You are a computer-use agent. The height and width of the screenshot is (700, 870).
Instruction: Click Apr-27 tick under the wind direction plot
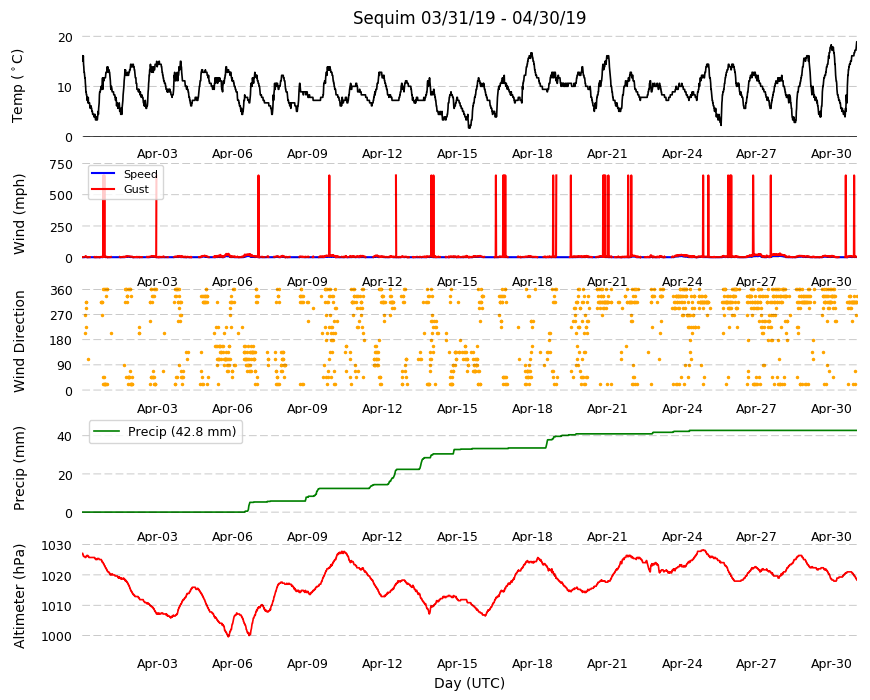point(756,409)
